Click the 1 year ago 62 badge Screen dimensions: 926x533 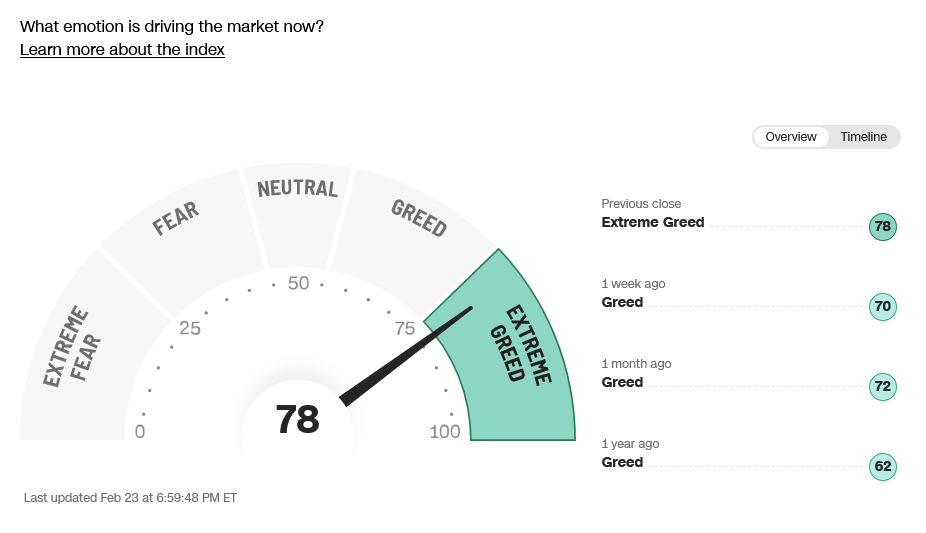point(882,467)
